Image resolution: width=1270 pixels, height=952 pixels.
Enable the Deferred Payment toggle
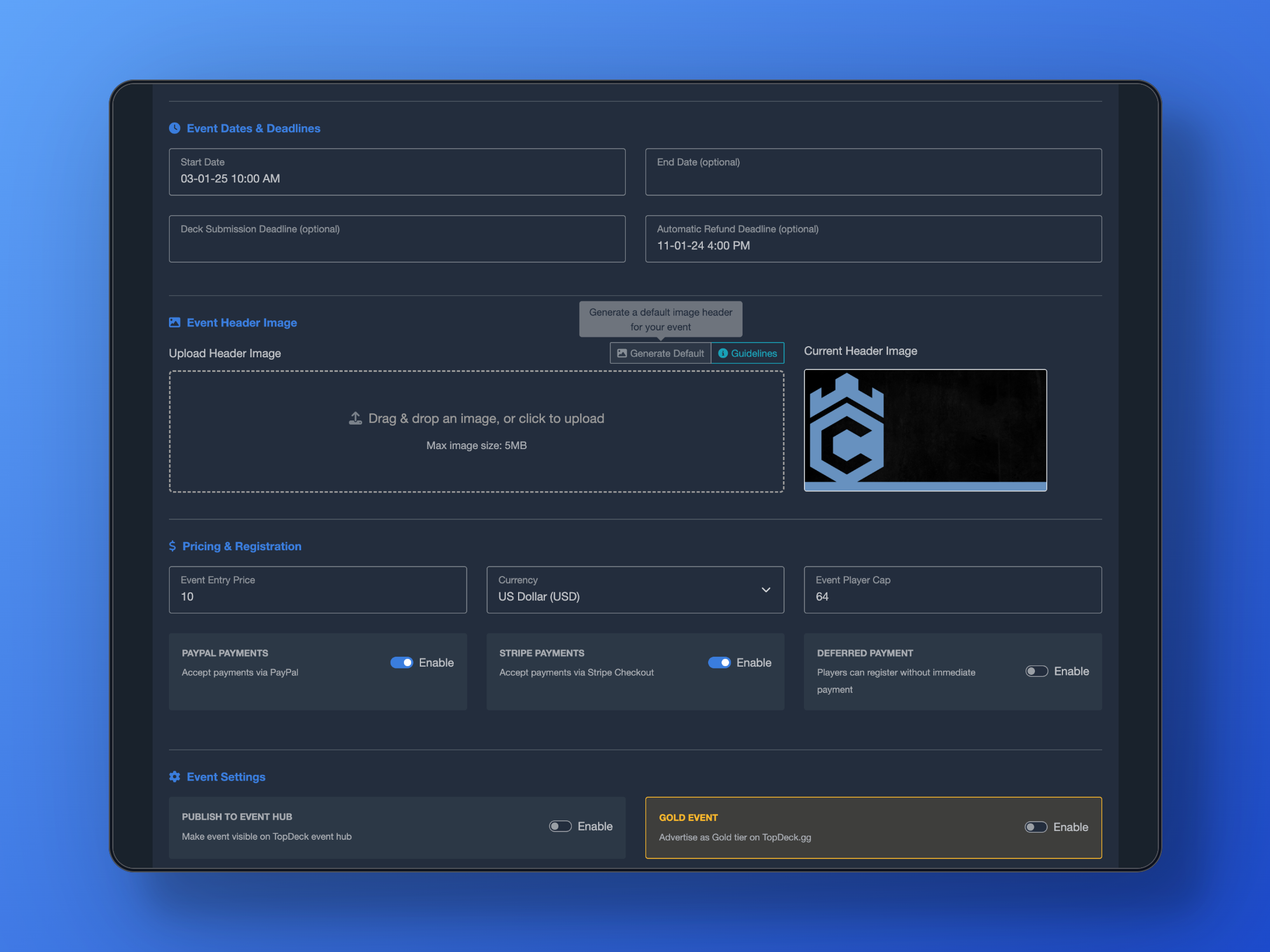pos(1036,671)
